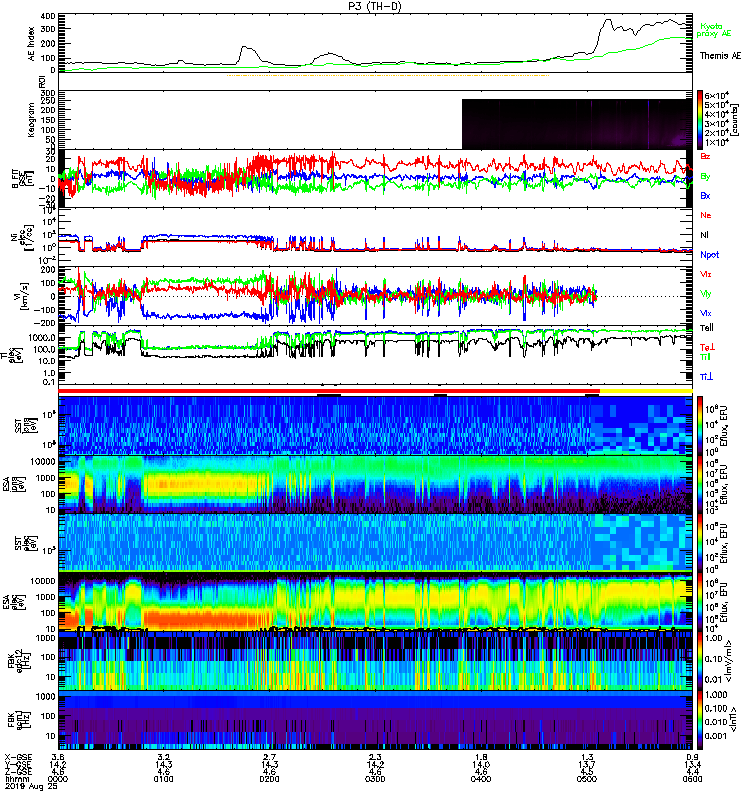The height and width of the screenshot is (800, 750).
Task: Click the X-GSE value 0.9
Action: (692, 757)
